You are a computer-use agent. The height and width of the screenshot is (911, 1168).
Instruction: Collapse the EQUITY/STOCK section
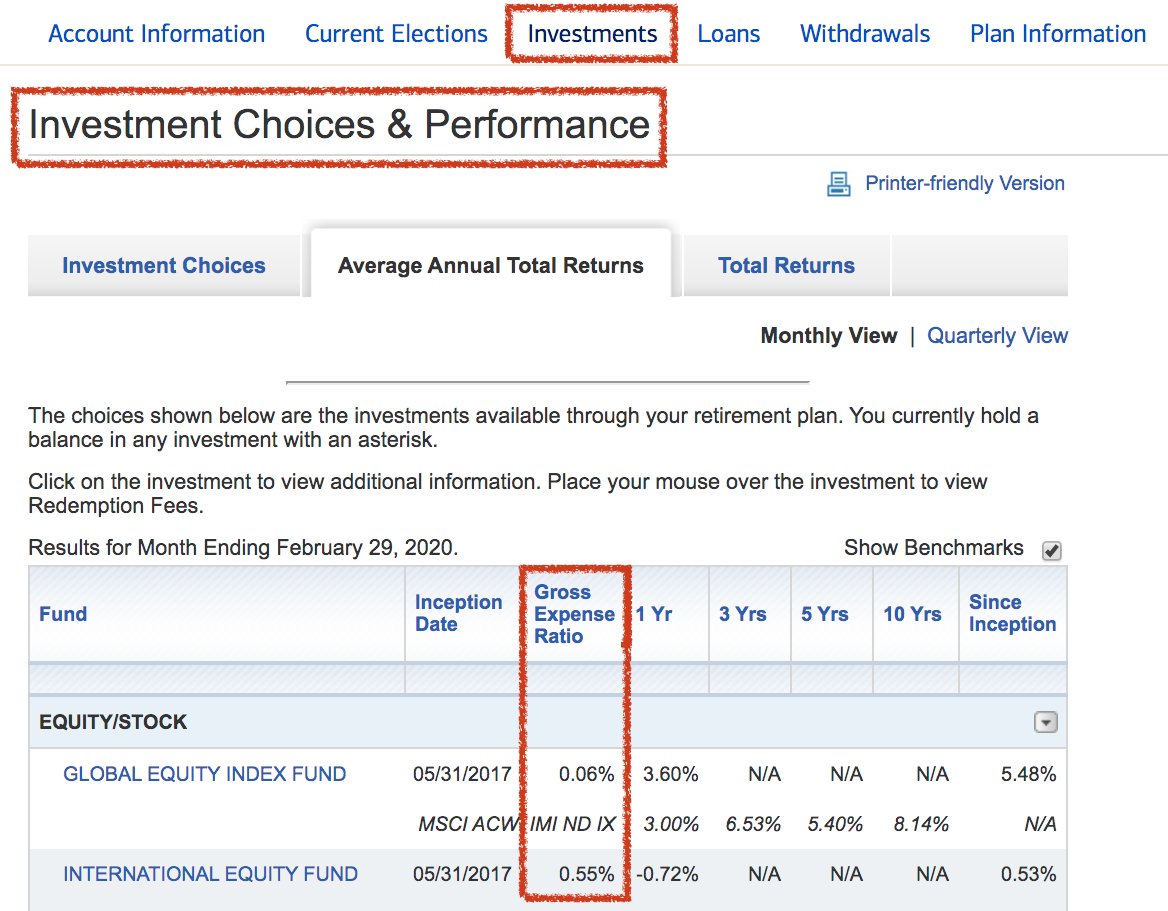click(x=1045, y=722)
